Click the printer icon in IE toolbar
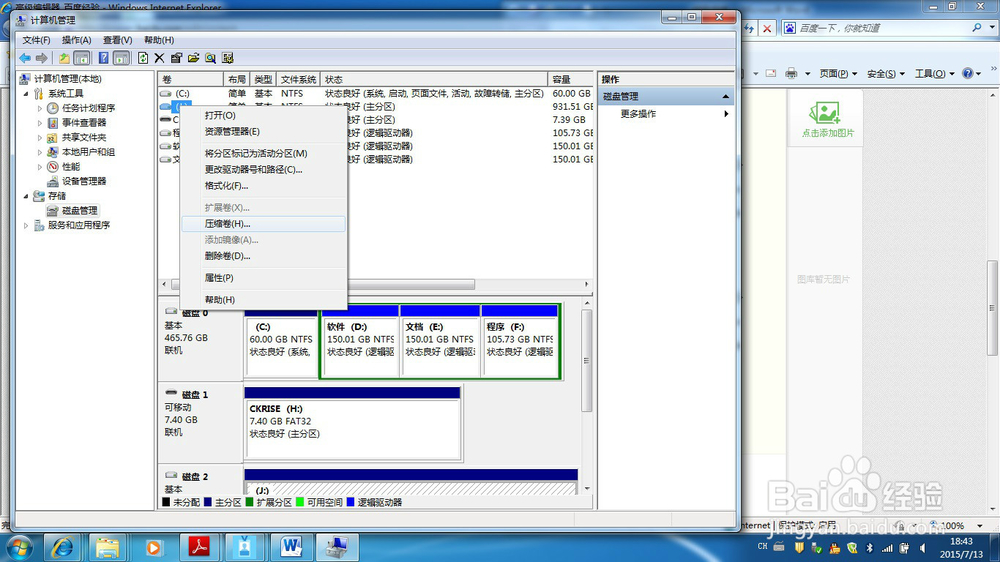1000x562 pixels. click(791, 73)
